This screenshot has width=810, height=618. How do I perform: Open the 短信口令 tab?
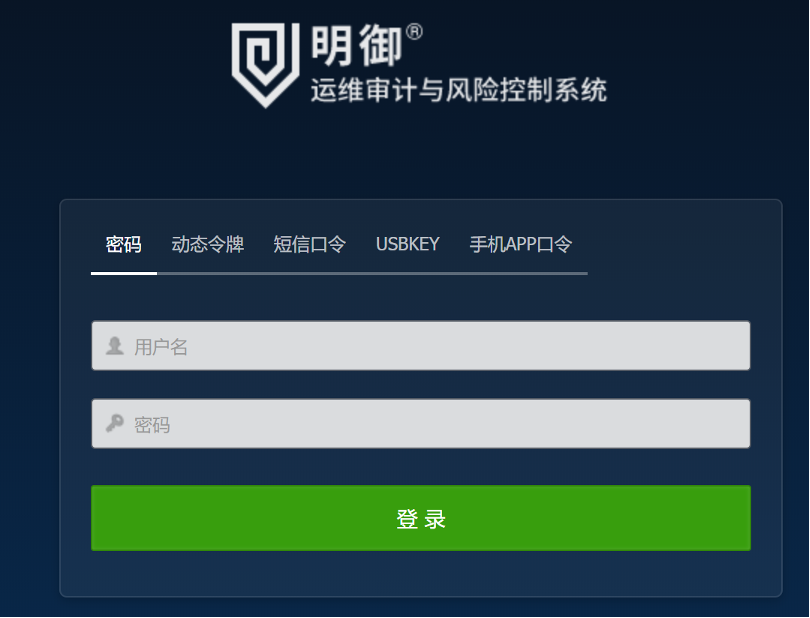(x=309, y=244)
